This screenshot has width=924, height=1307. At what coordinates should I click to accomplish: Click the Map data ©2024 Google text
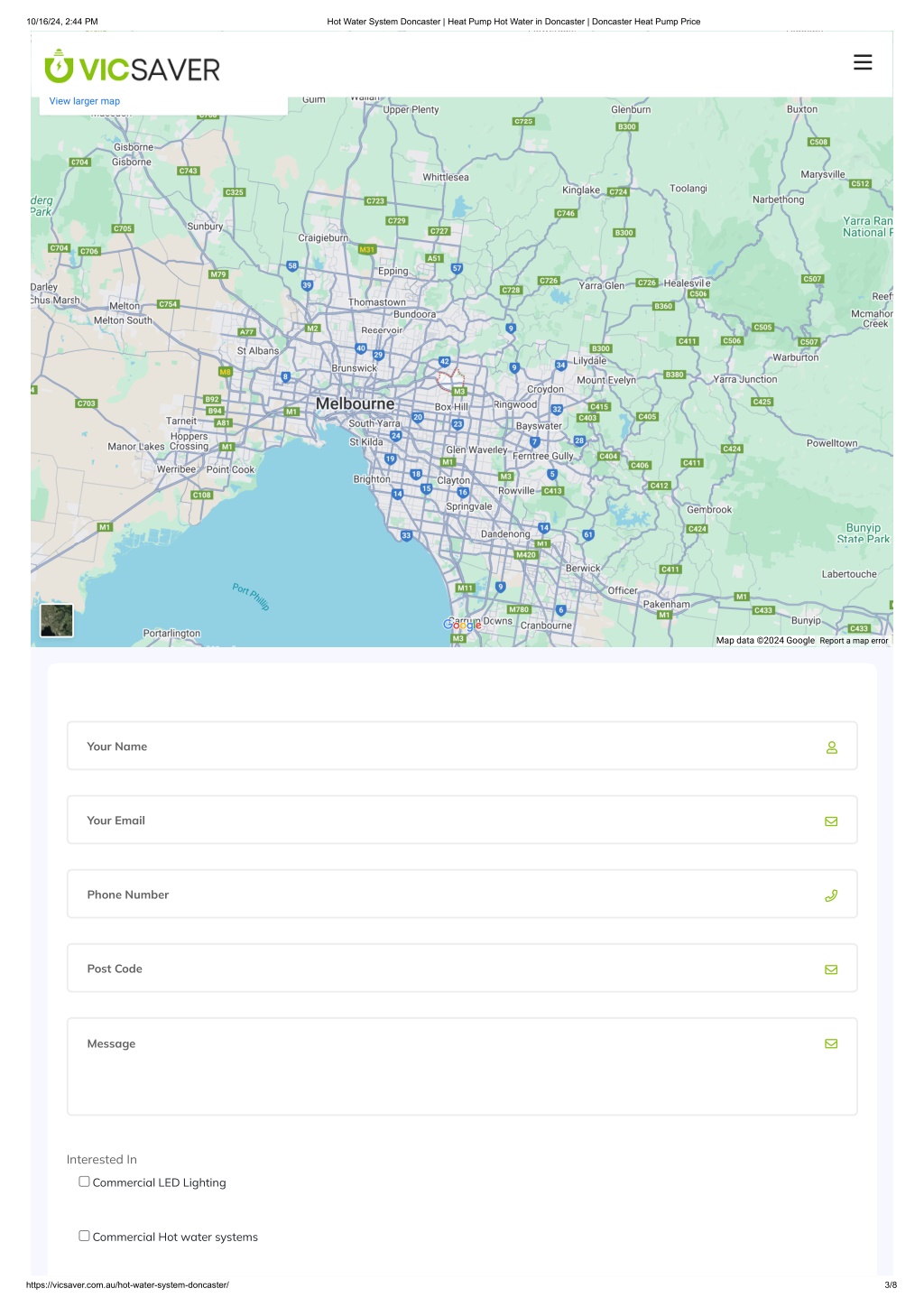(765, 641)
